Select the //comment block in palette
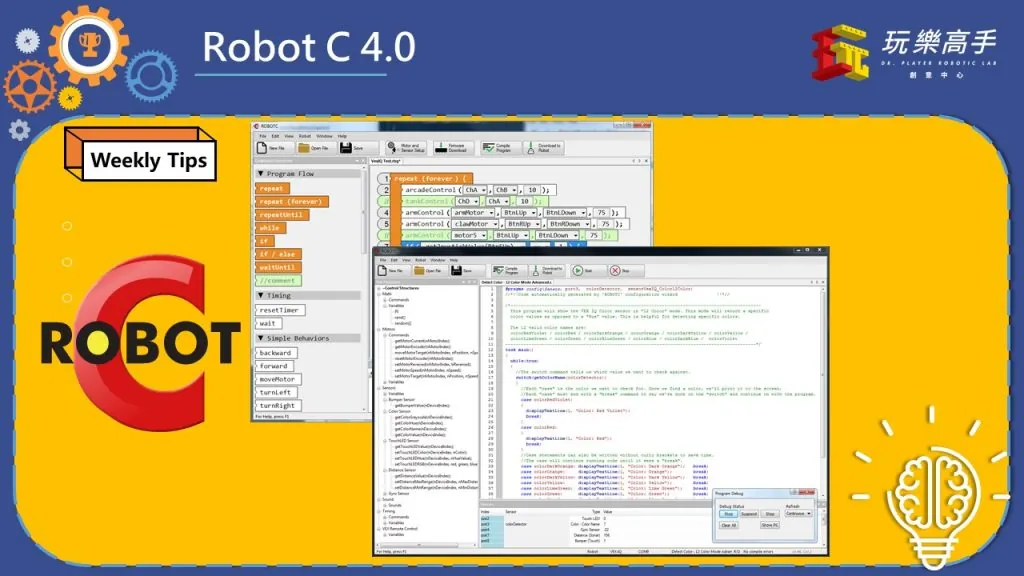 coord(279,281)
